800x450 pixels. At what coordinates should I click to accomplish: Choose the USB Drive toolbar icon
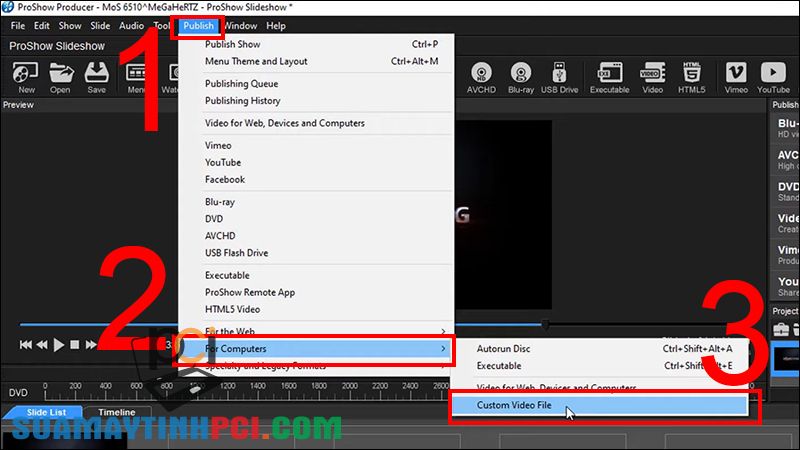559,77
